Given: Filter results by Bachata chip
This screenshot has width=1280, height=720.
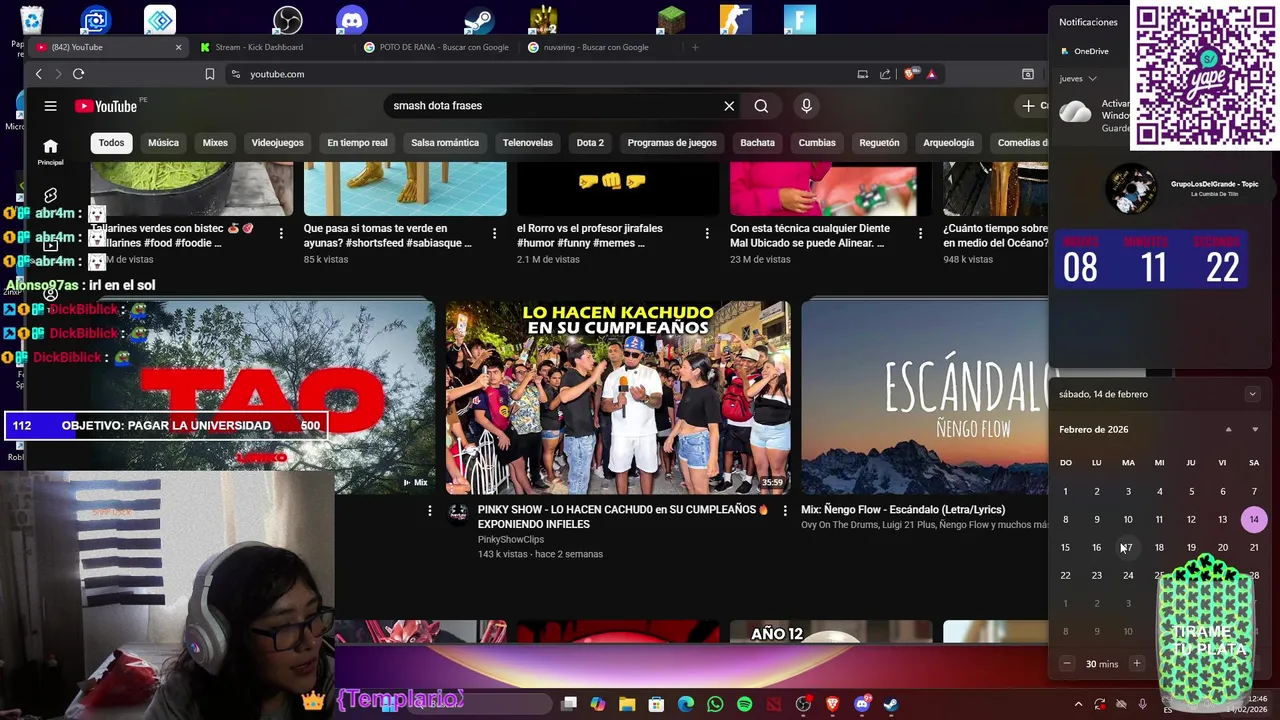Looking at the screenshot, I should (757, 143).
